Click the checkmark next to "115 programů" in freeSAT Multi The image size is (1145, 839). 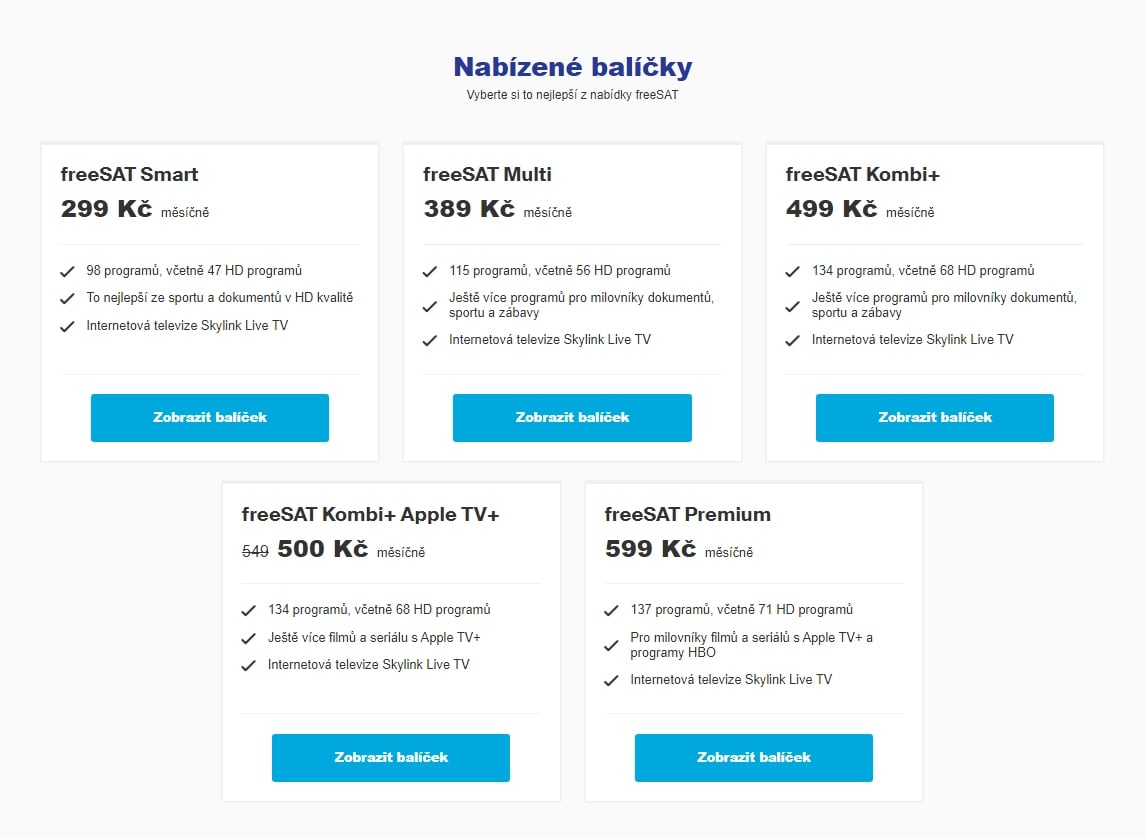[x=430, y=270]
